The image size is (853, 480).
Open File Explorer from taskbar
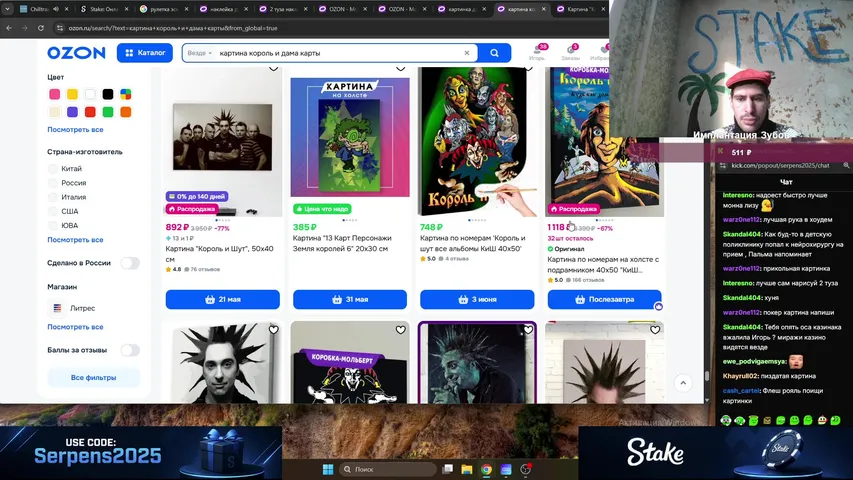coord(467,469)
